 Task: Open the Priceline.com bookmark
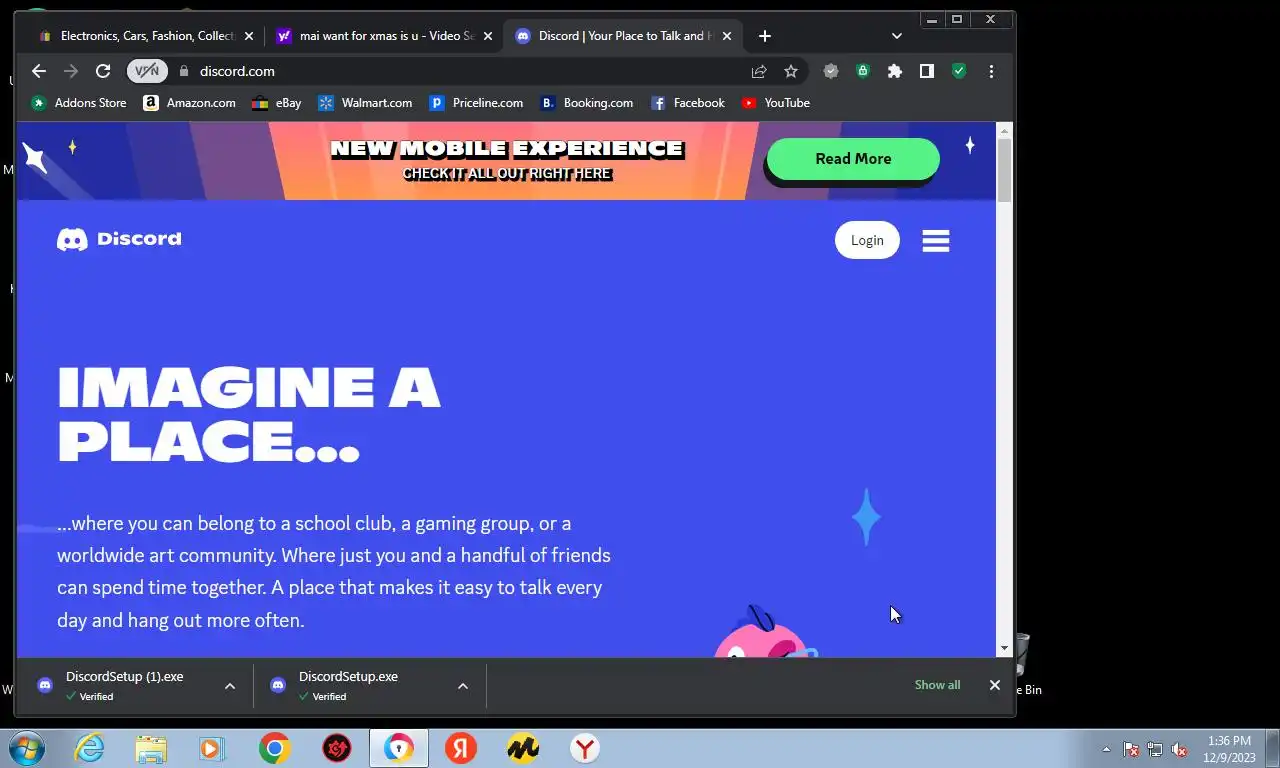(x=476, y=103)
